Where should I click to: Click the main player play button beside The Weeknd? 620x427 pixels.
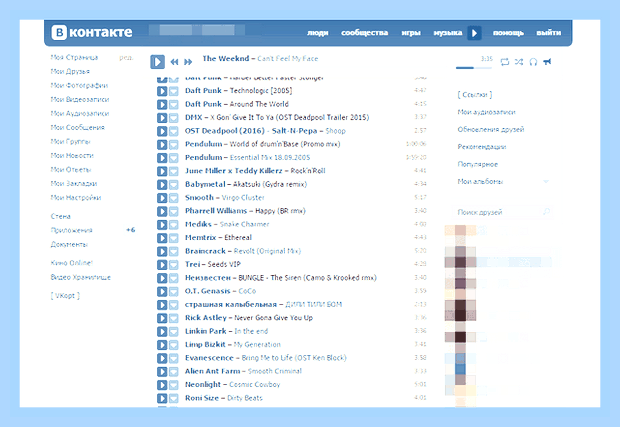157,62
